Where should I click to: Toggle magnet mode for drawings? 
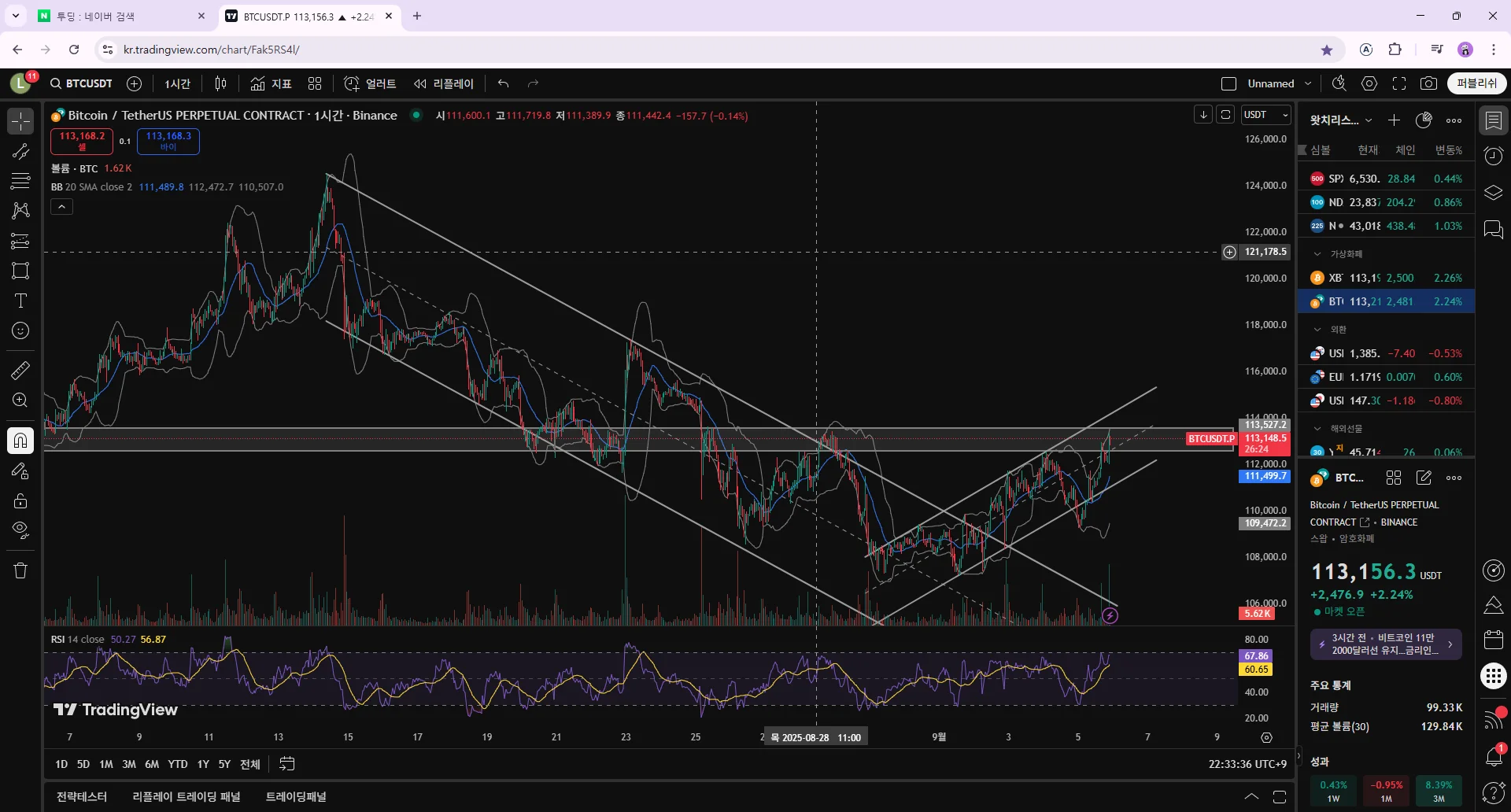point(20,441)
